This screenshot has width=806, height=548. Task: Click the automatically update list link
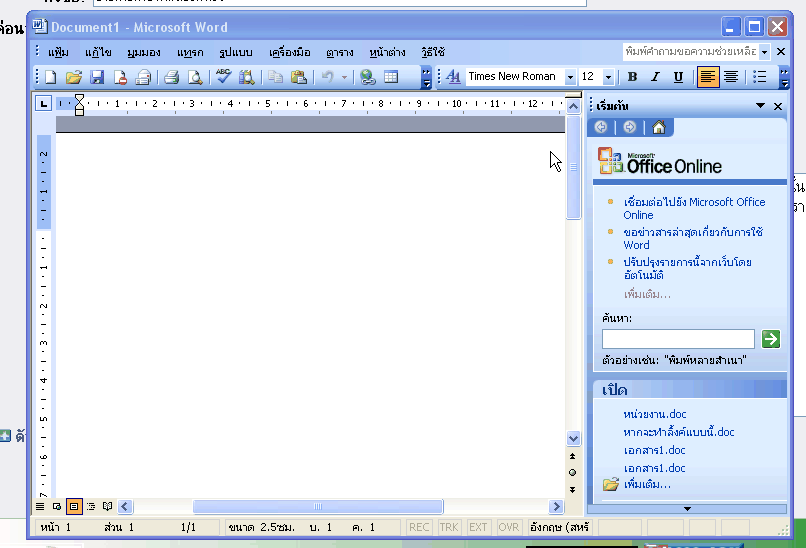(x=688, y=268)
